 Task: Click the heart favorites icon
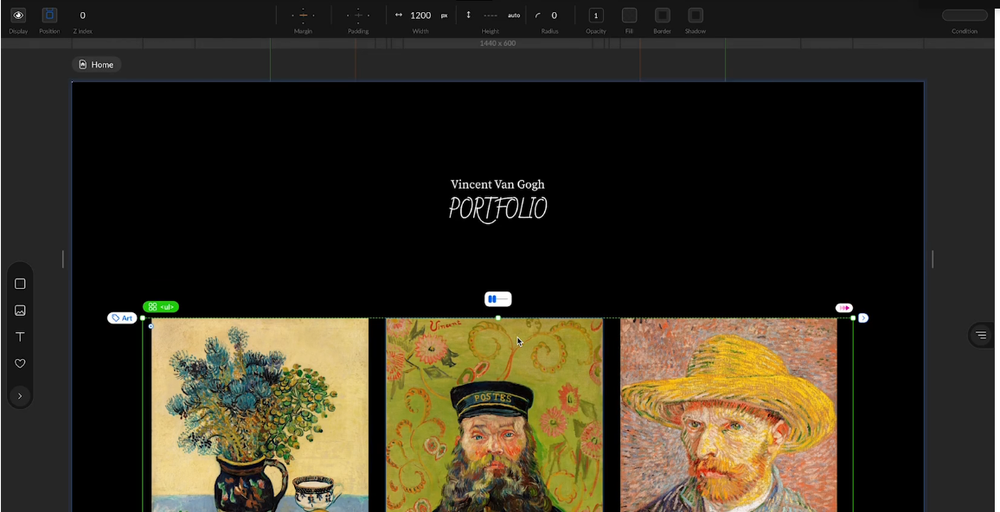click(x=20, y=363)
